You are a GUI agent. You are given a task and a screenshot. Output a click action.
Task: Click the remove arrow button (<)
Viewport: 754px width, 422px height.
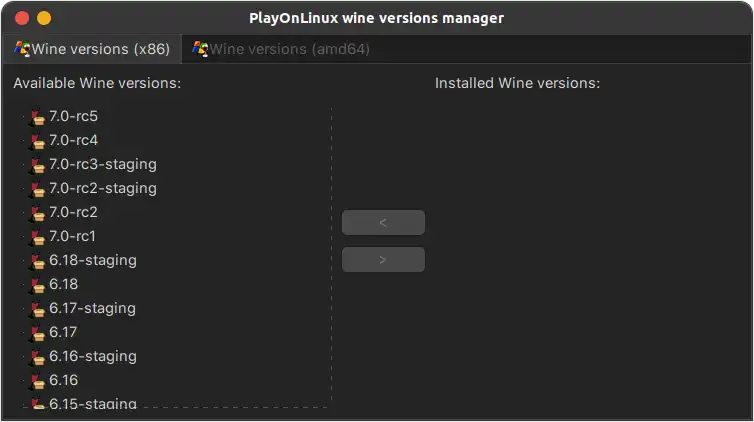pyautogui.click(x=383, y=223)
